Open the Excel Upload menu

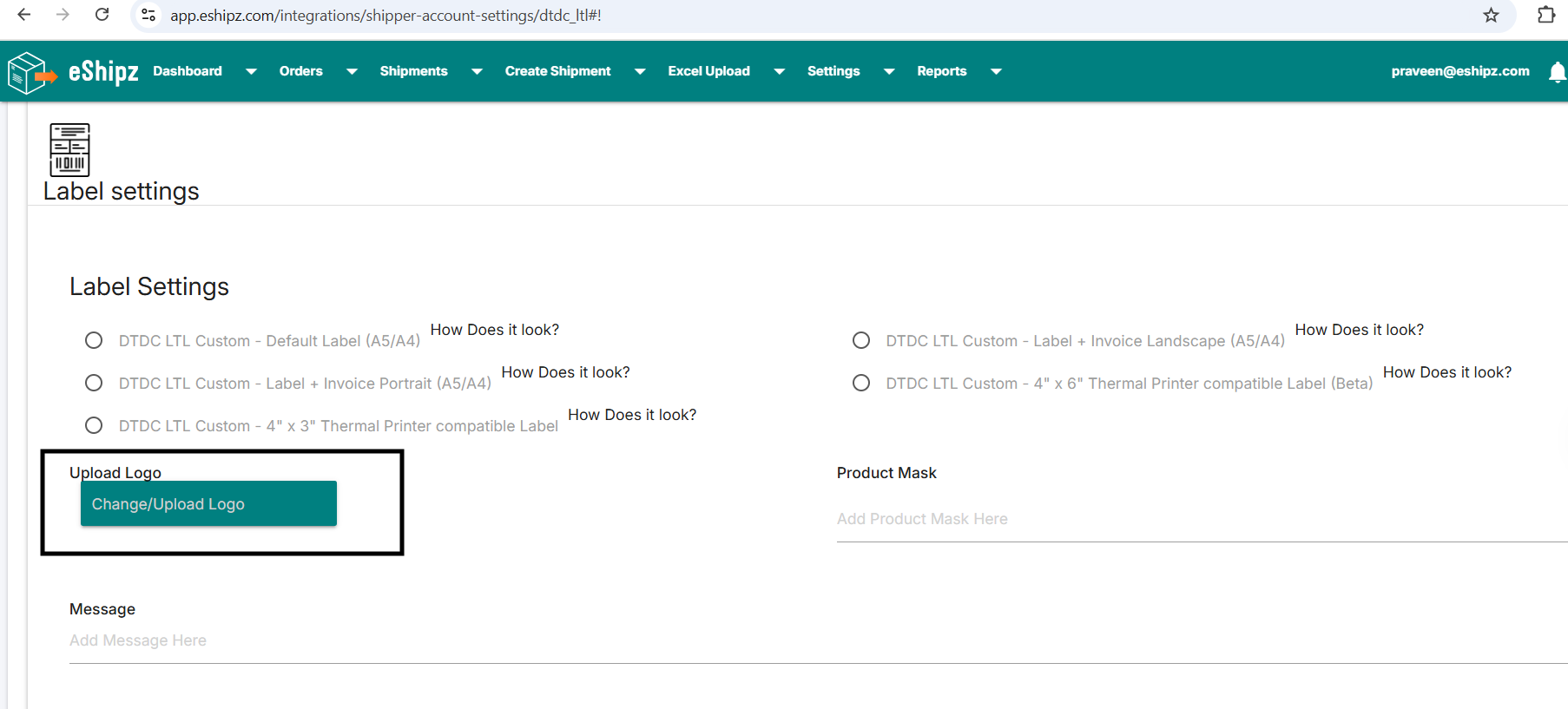tap(708, 71)
